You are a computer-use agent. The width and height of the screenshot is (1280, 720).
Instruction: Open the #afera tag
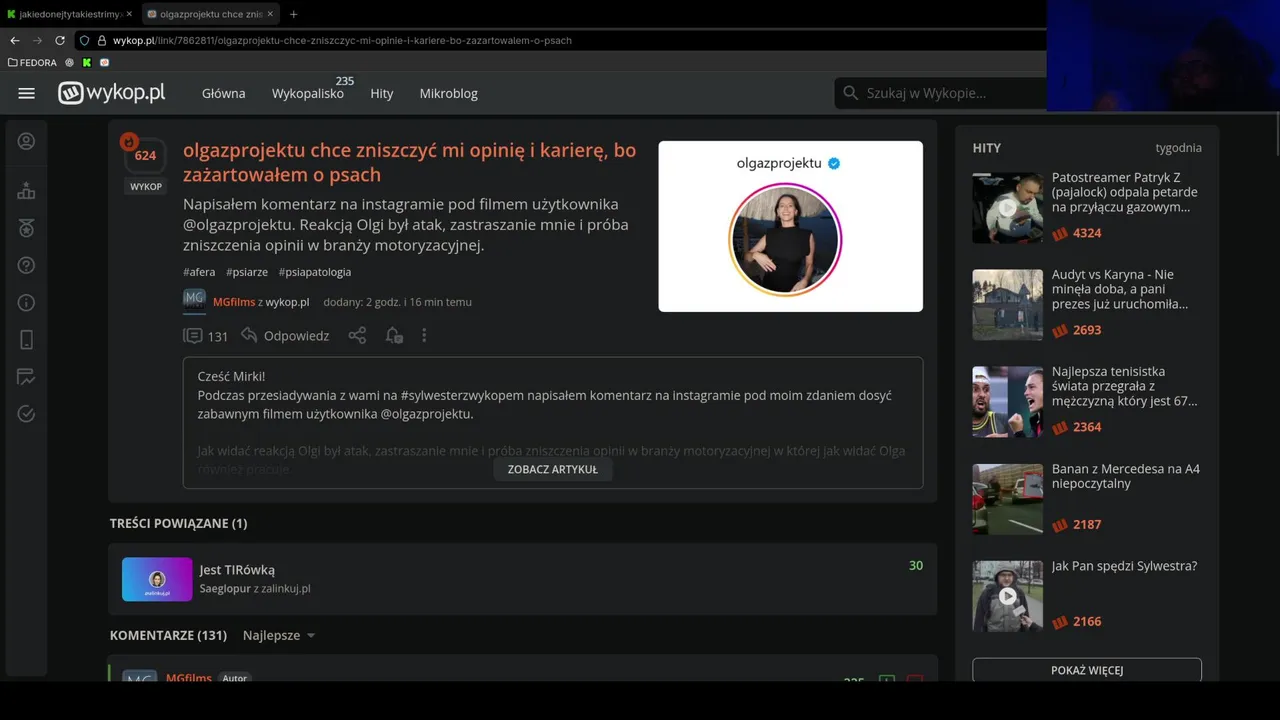(x=199, y=272)
